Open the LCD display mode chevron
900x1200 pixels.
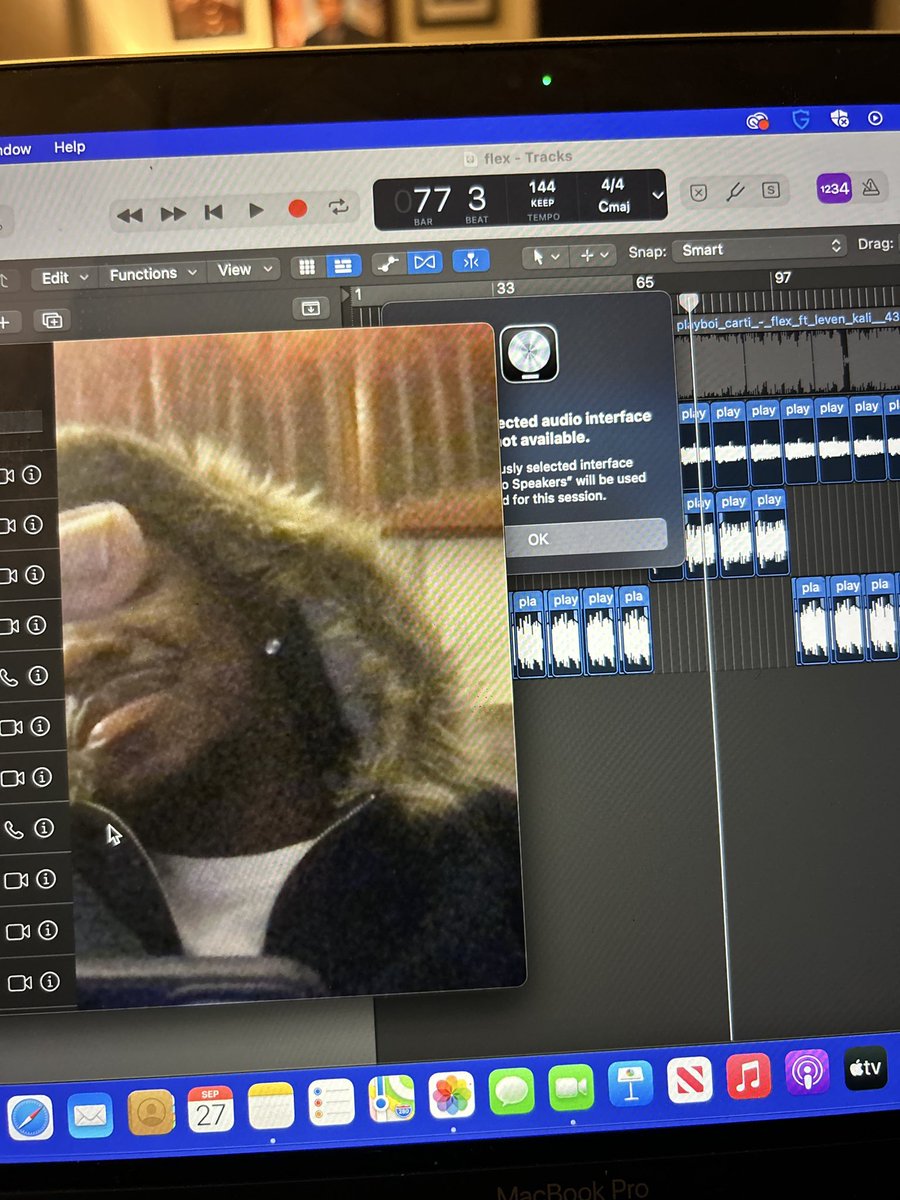(x=657, y=195)
